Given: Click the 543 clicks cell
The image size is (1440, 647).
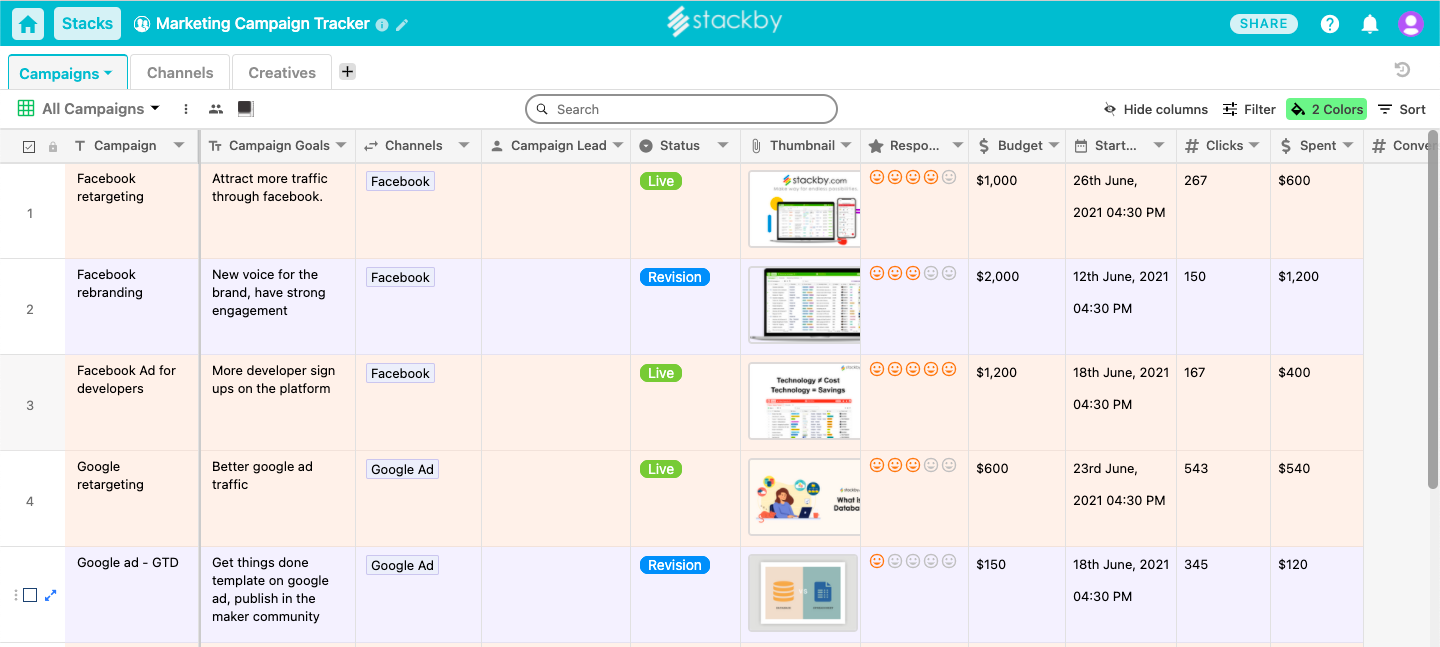Looking at the screenshot, I should coord(1224,498).
